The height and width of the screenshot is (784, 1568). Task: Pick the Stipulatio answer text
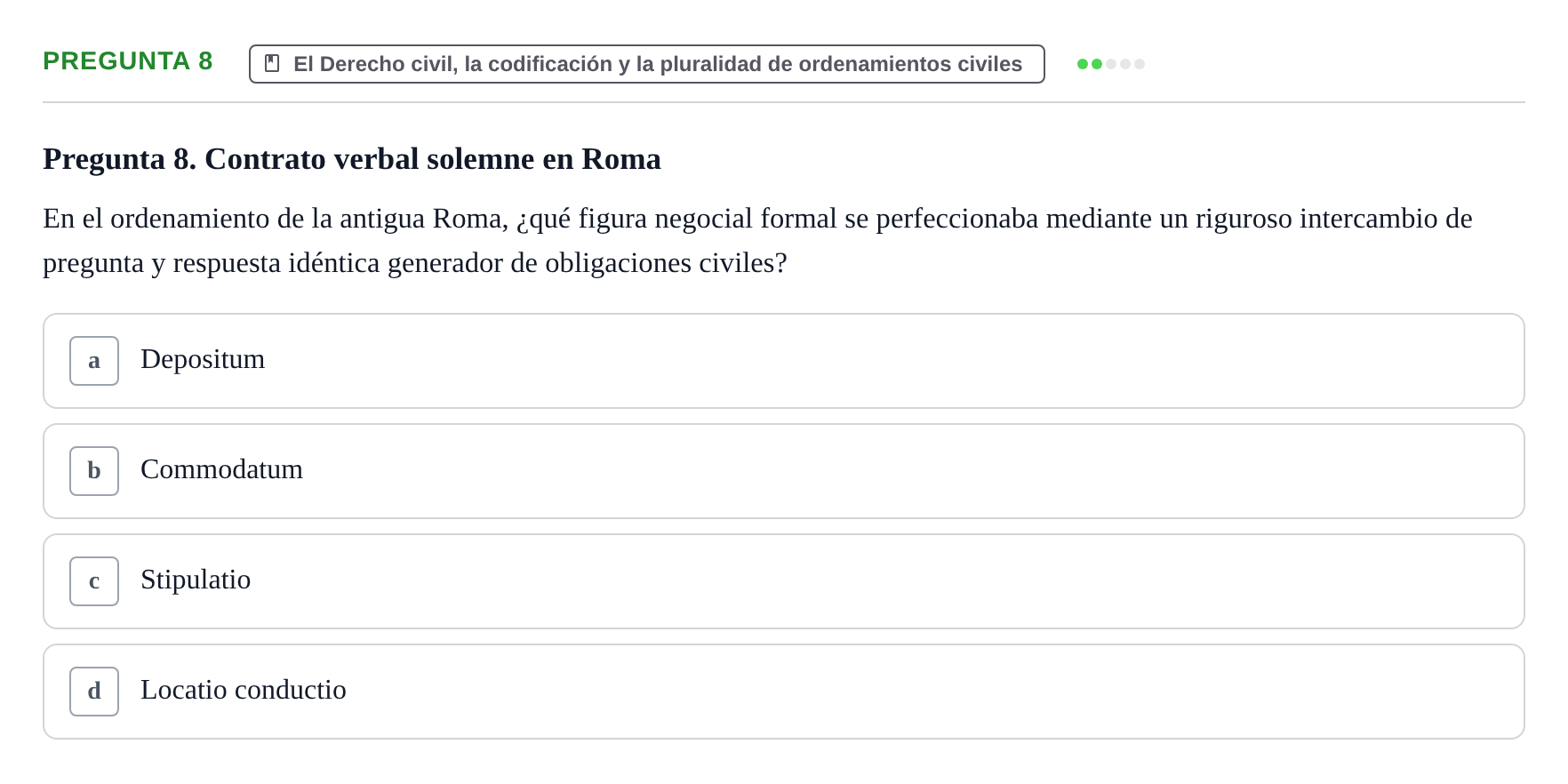196,580
